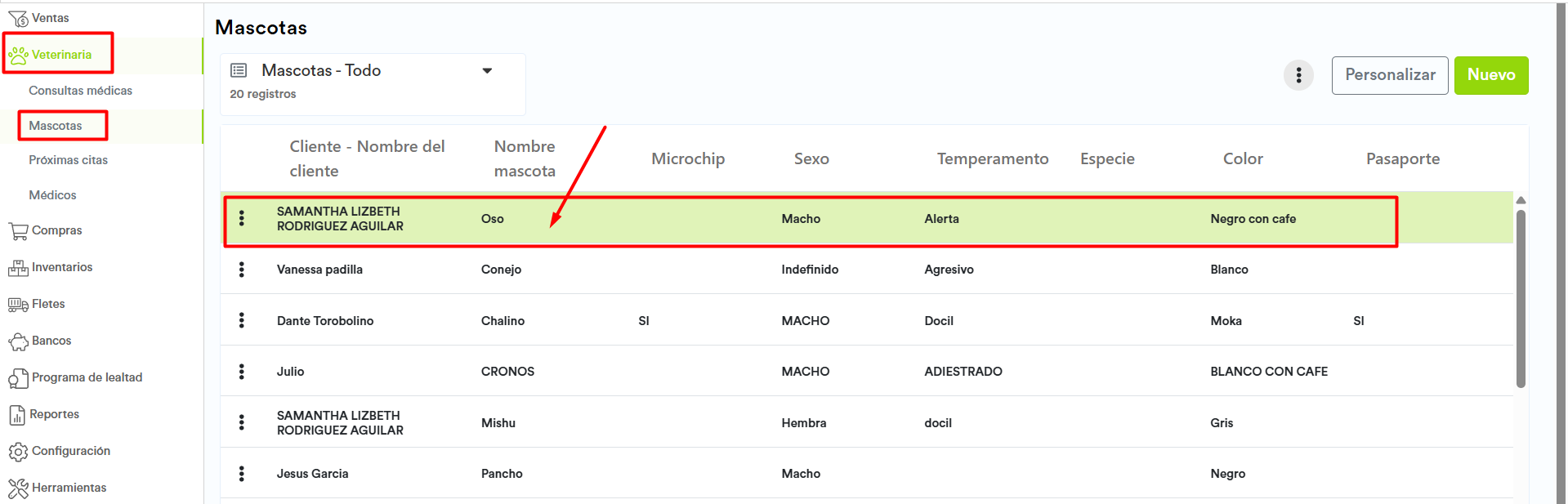Open row options for pet Conejo
The width and height of the screenshot is (1568, 504).
click(x=242, y=270)
